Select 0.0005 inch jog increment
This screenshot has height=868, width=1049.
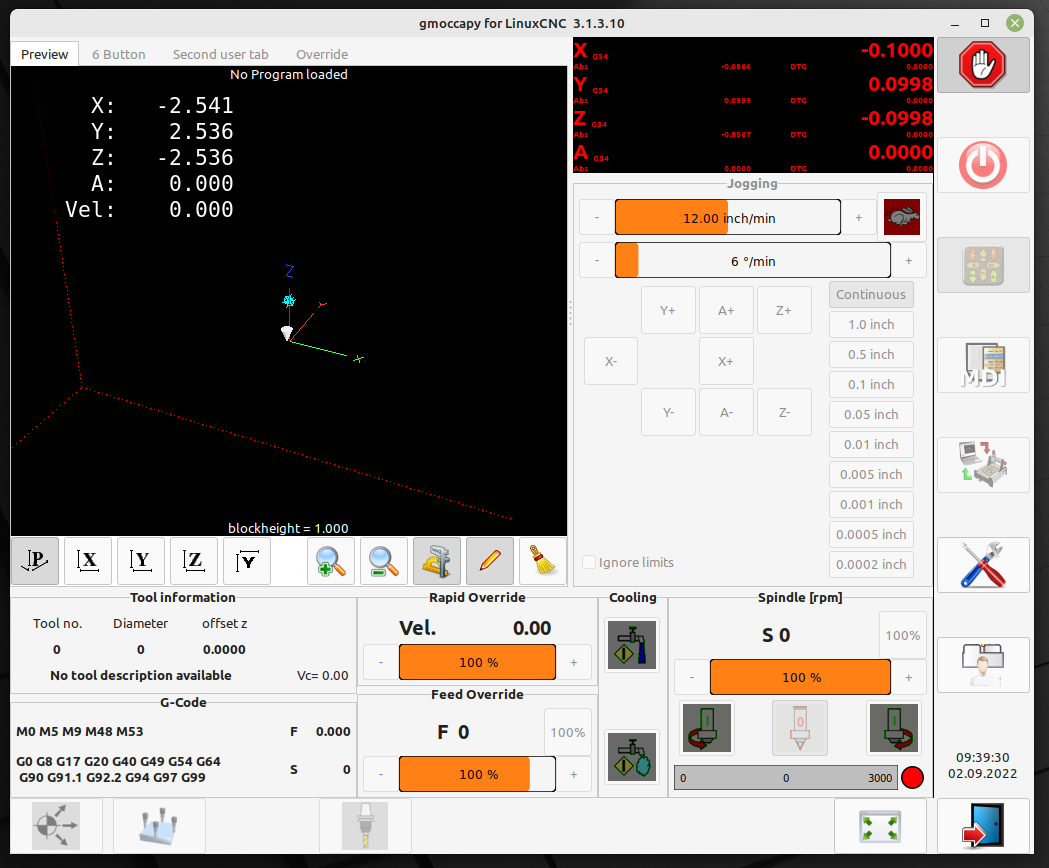point(871,535)
